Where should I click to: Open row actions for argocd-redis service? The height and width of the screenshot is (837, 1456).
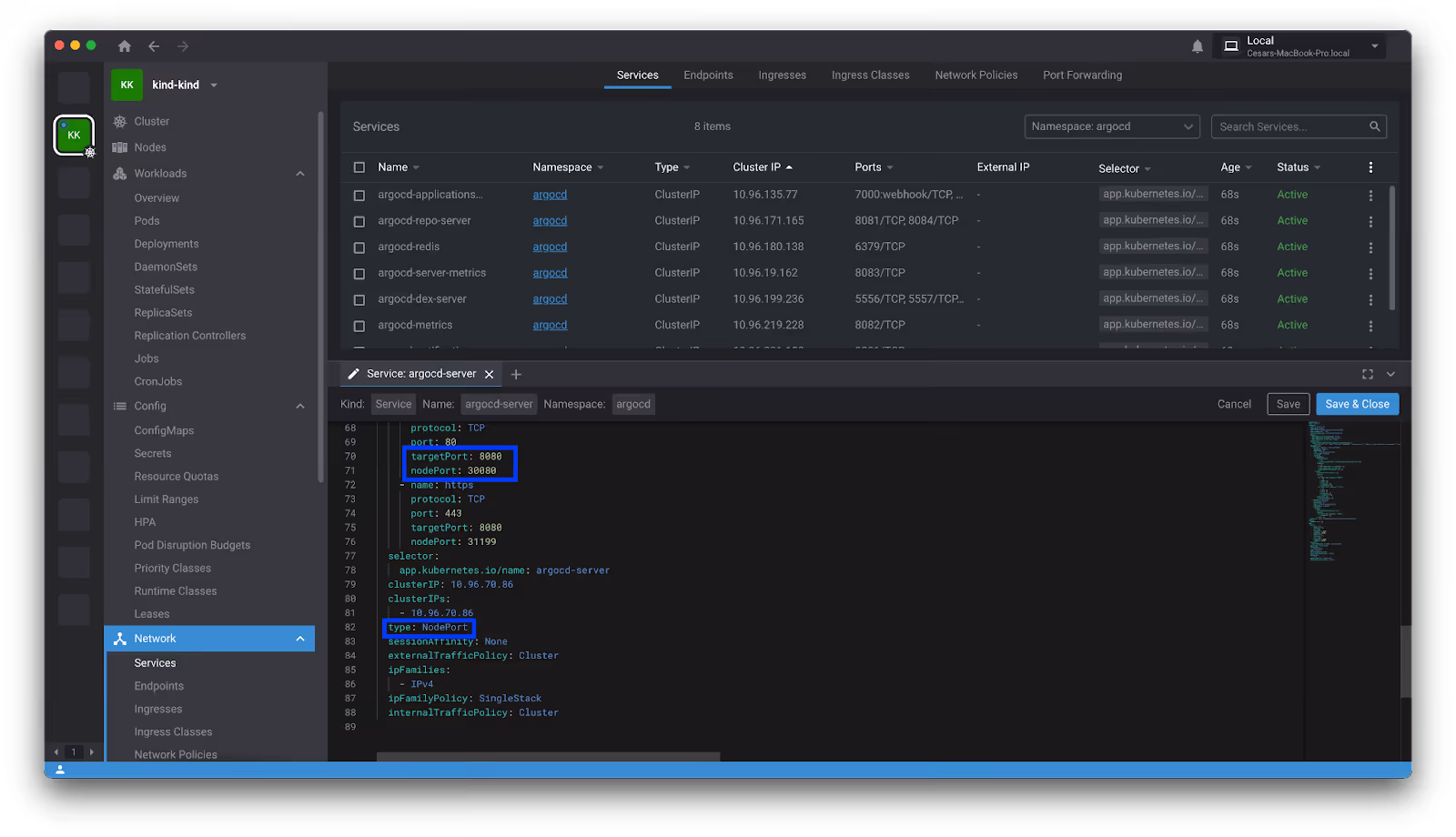[1370, 247]
